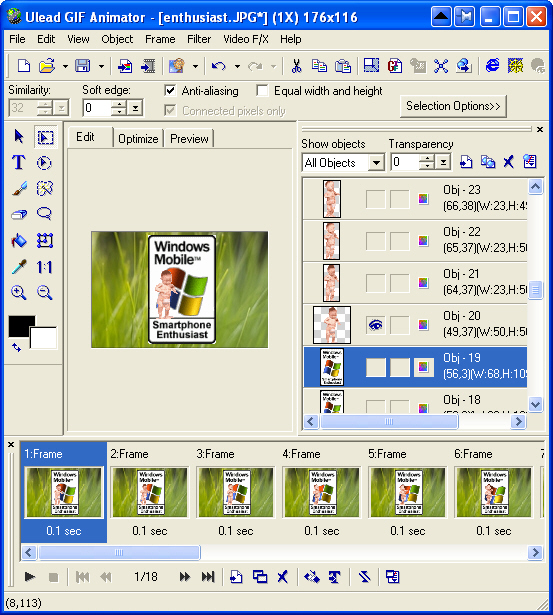Toggle the visibility box for Obj - 21
553x615 pixels.
point(376,283)
